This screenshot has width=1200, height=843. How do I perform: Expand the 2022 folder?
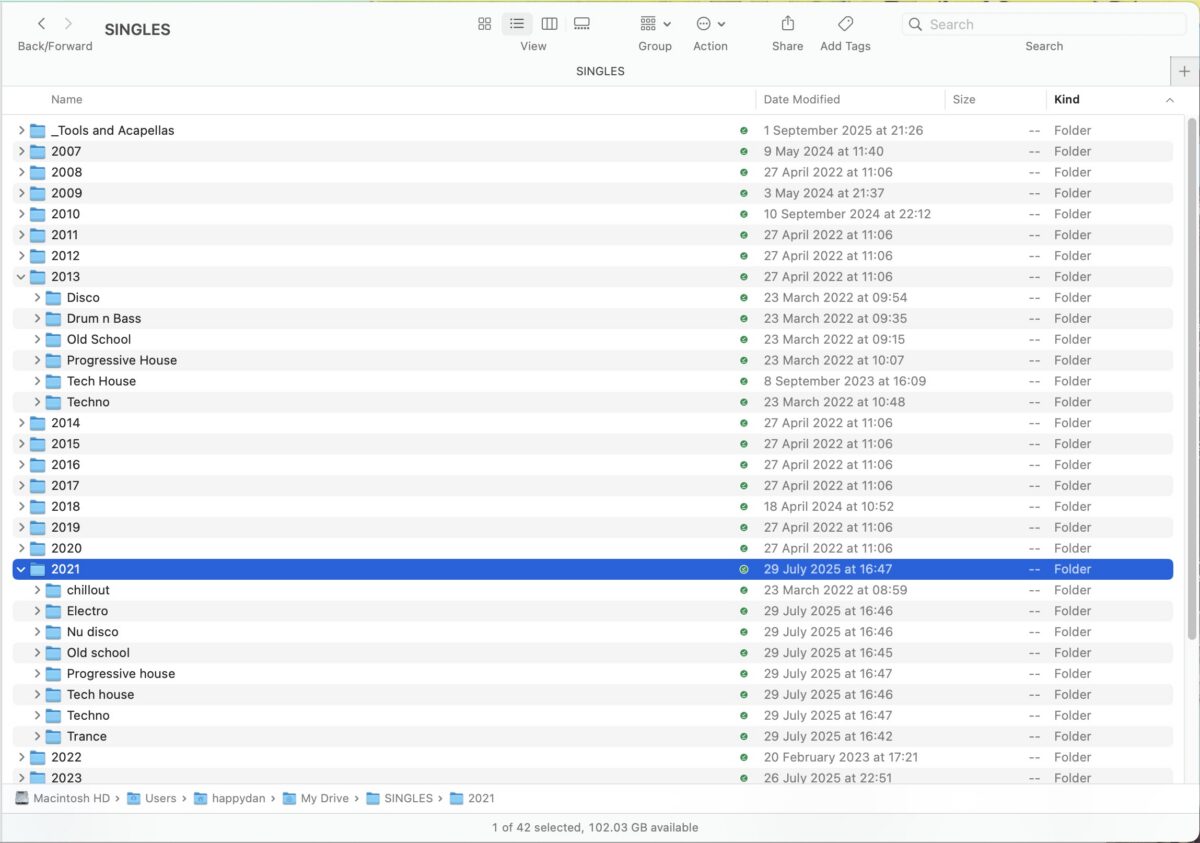21,757
